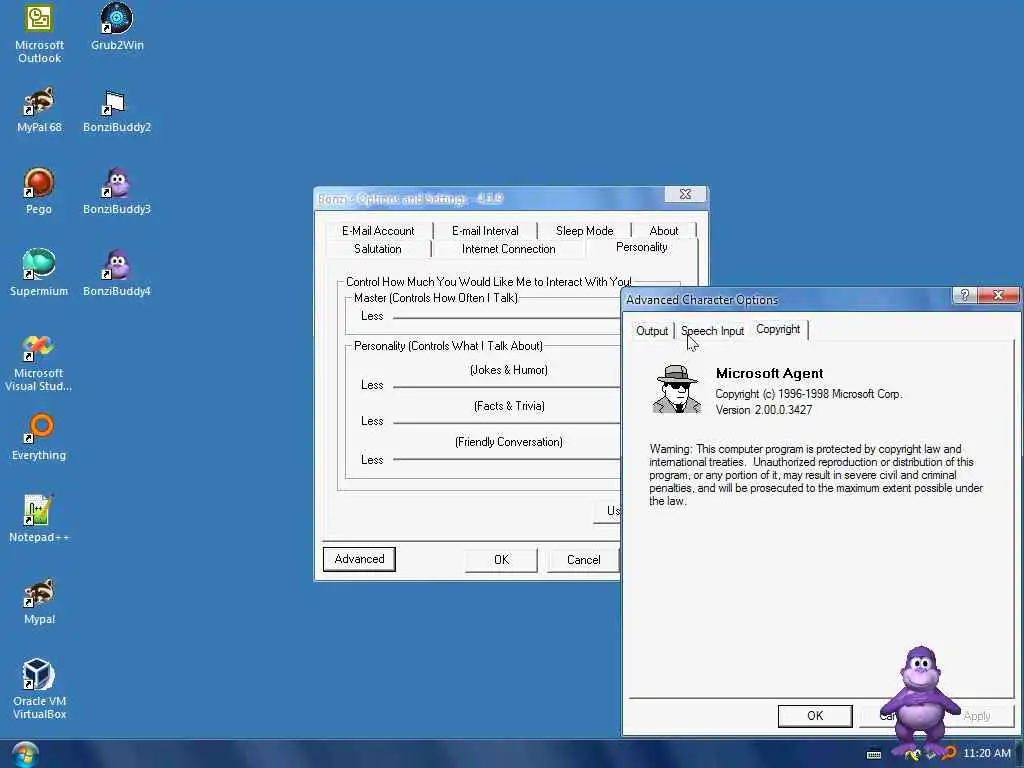Adjust the Friendly Conversation slider
The image size is (1024, 768).
(x=506, y=460)
